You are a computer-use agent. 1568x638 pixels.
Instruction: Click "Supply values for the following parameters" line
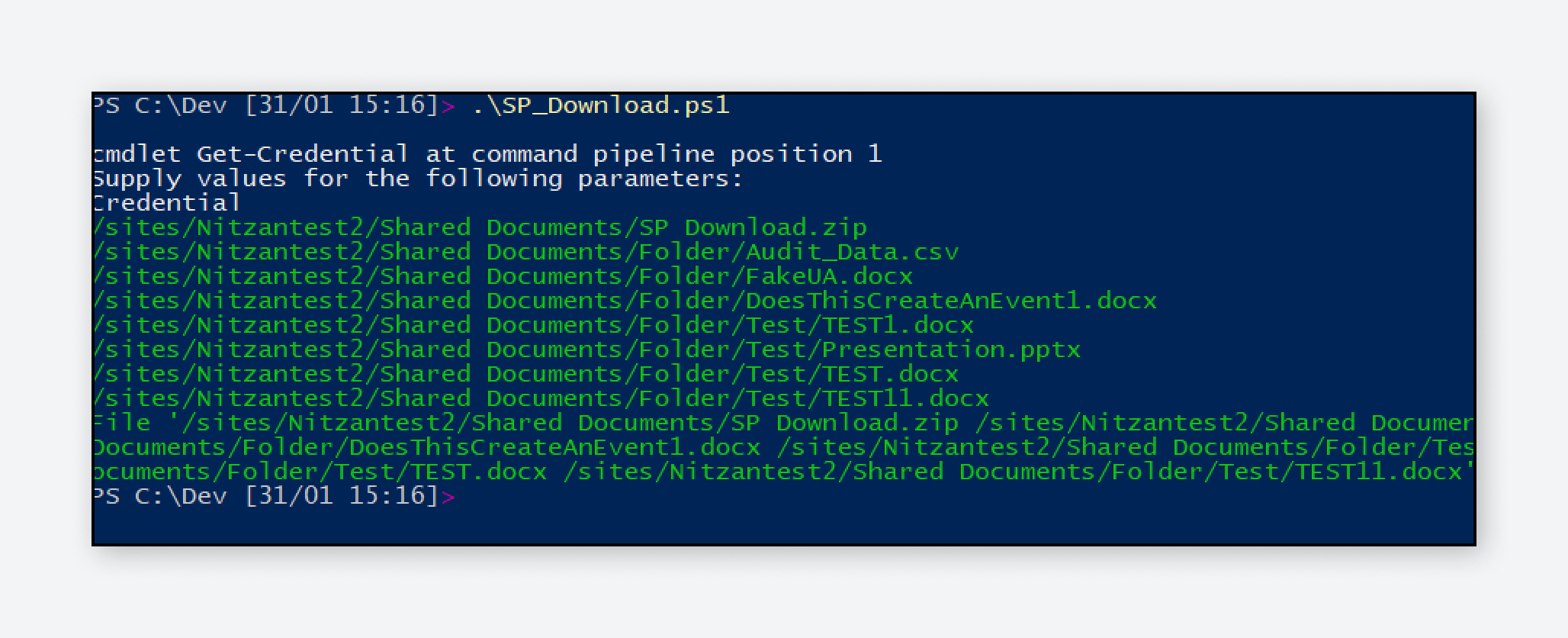point(418,179)
